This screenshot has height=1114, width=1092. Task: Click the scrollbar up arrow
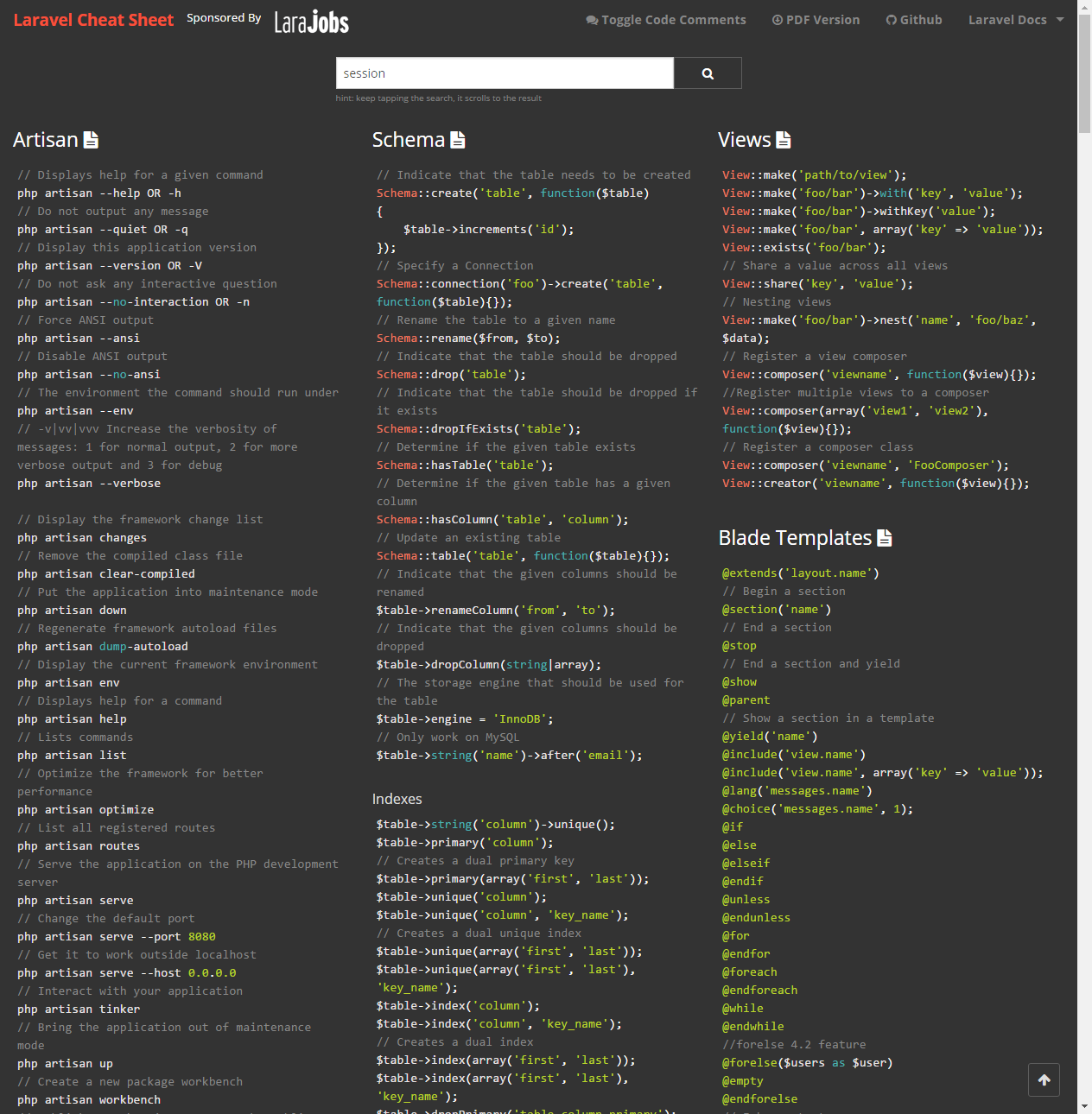coord(1084,7)
